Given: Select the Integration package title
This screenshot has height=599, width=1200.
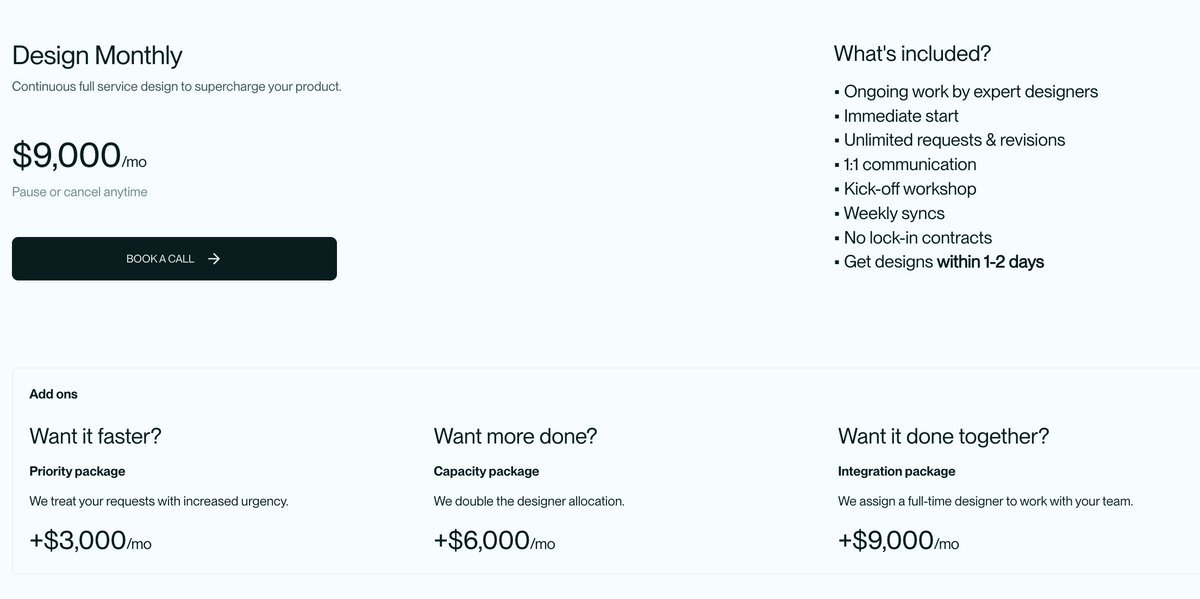Looking at the screenshot, I should pyautogui.click(x=896, y=471).
